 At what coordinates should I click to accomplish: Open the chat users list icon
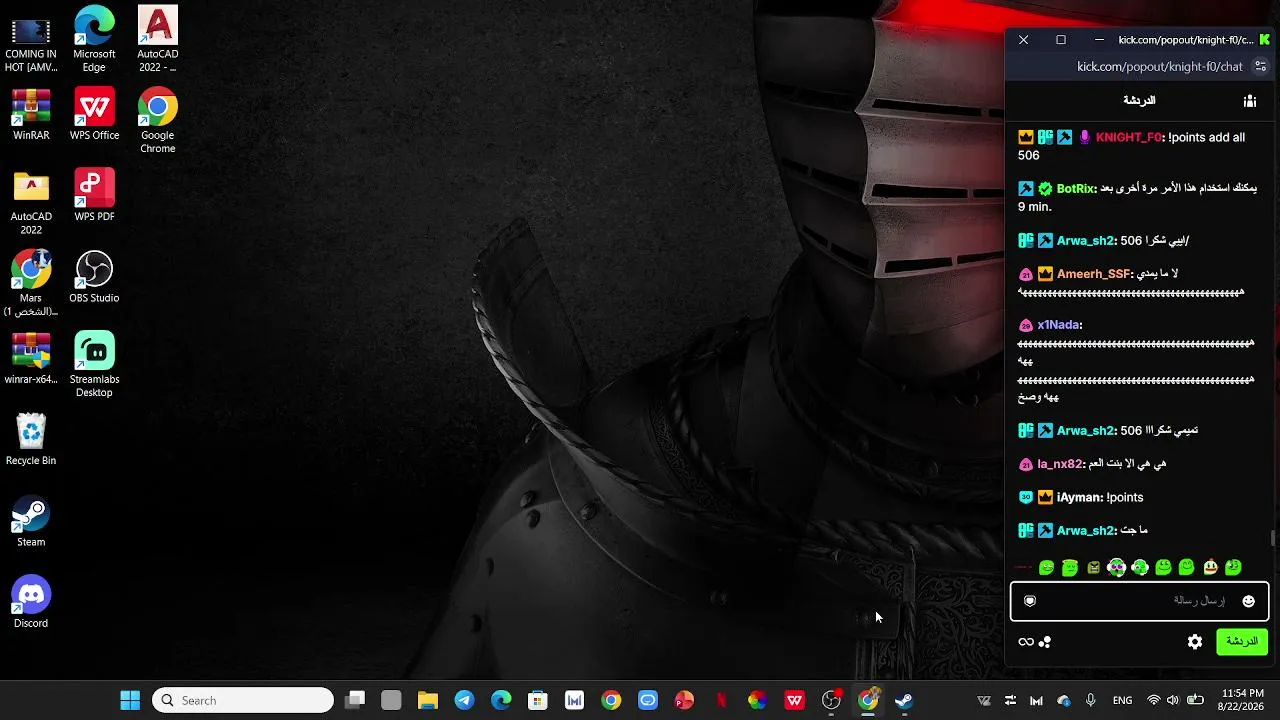pos(1249,101)
